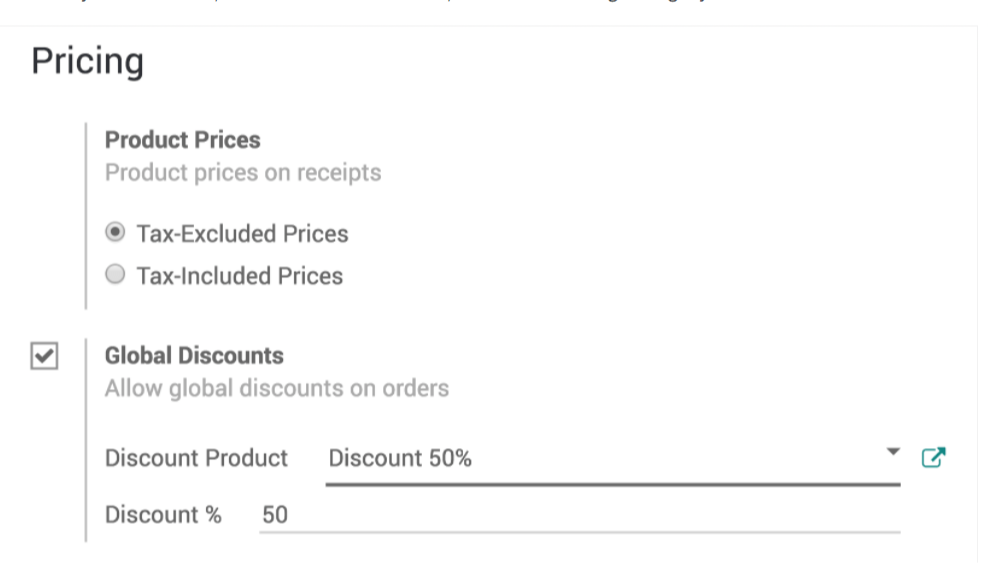The height and width of the screenshot is (563, 988).
Task: Click the empty area right of '50'
Action: pyautogui.click(x=600, y=515)
